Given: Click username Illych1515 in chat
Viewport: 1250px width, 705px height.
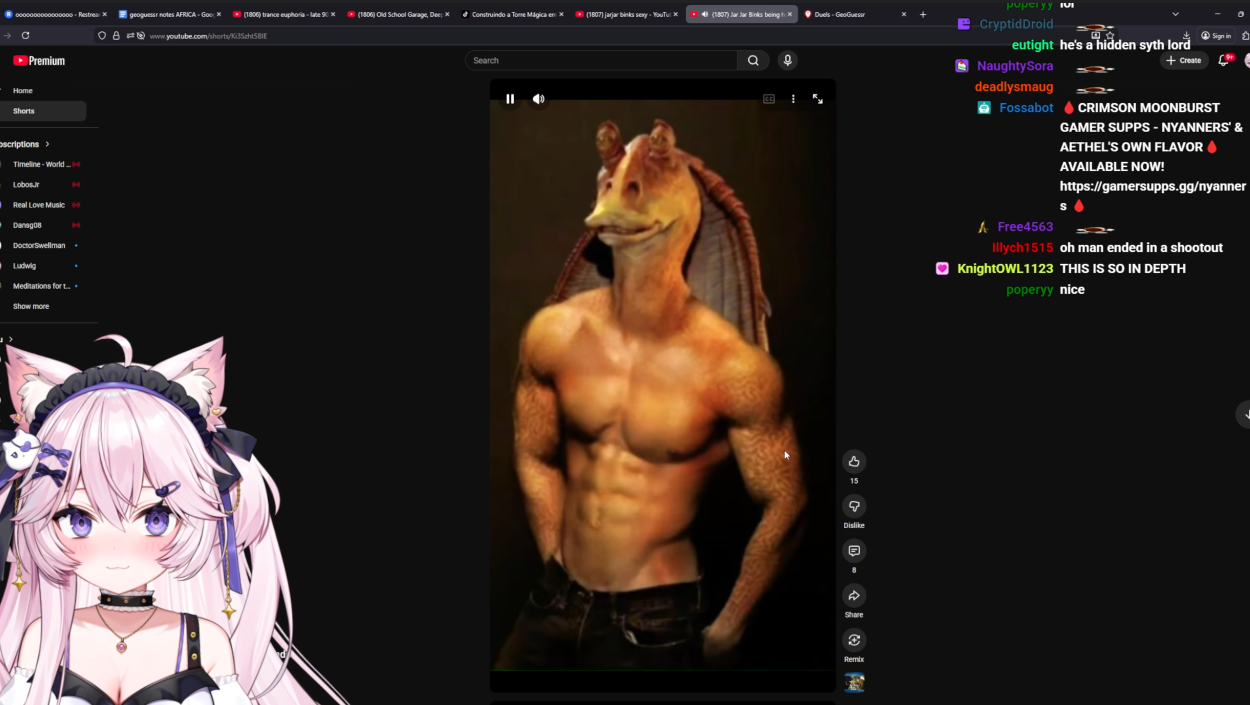Looking at the screenshot, I should tap(1023, 248).
